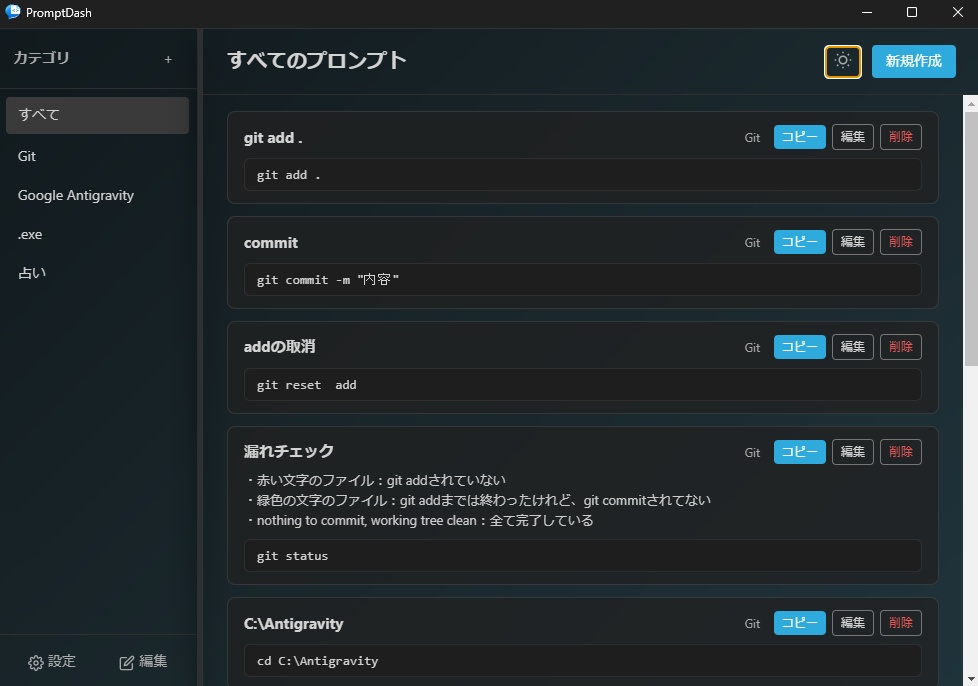The image size is (978, 686).
Task: Click the vertical scrollbar thumb
Action: pyautogui.click(x=971, y=239)
